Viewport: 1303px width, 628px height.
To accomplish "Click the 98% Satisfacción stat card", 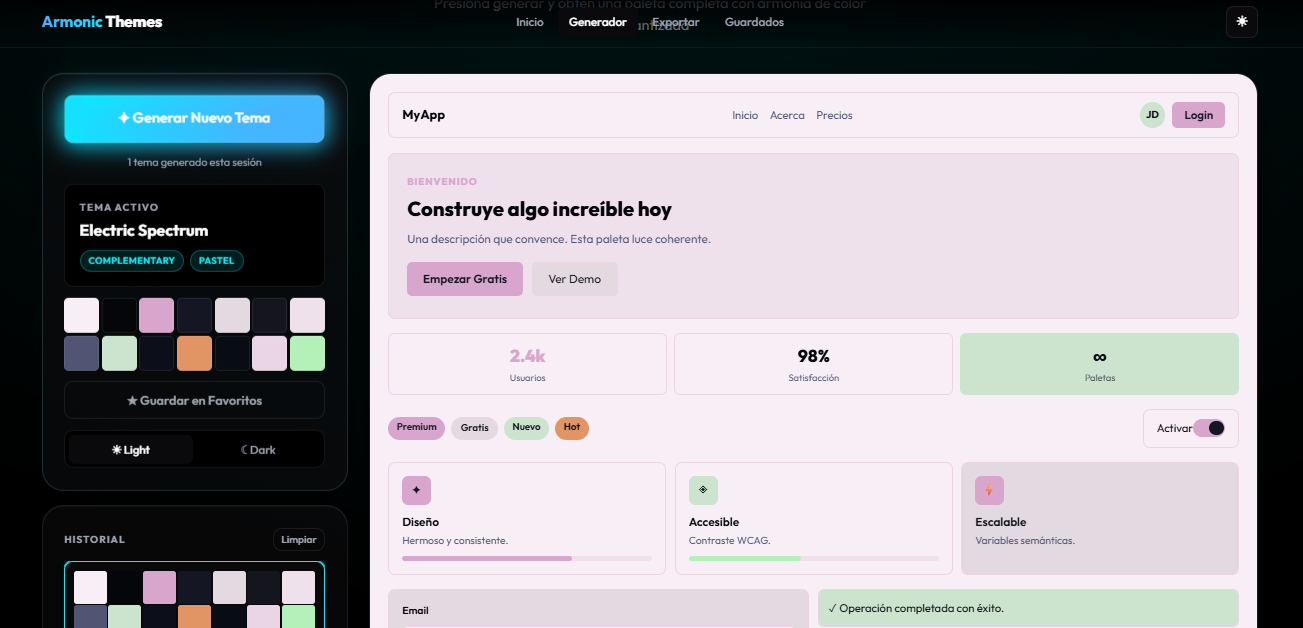I will pyautogui.click(x=813, y=364).
